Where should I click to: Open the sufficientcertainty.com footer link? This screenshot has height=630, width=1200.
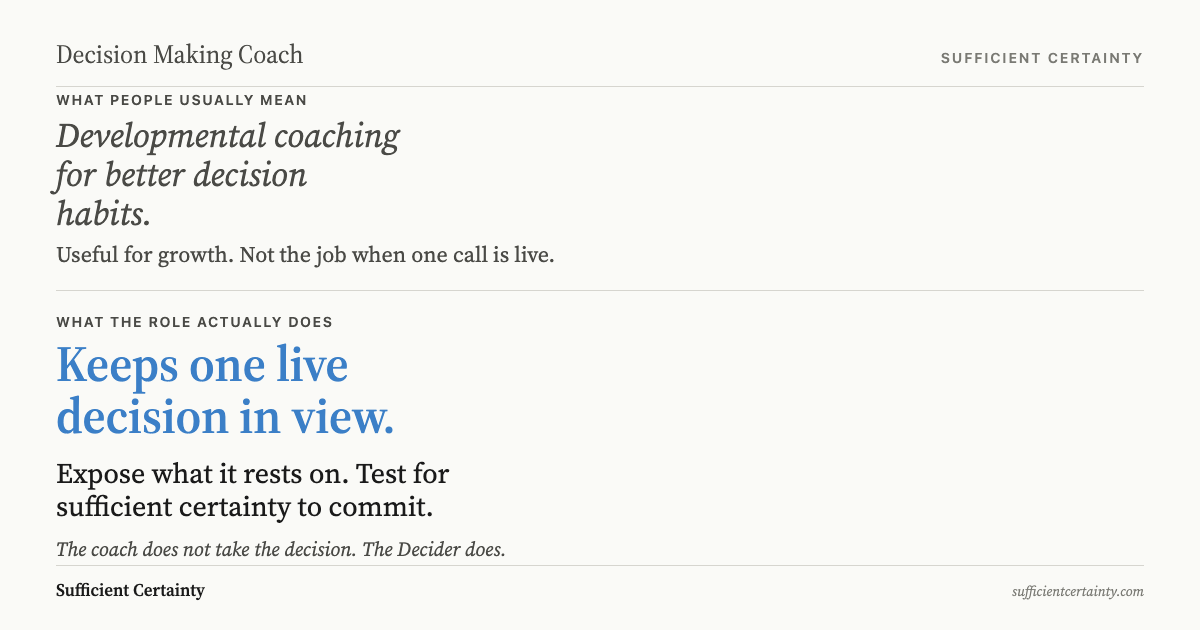coord(1077,592)
